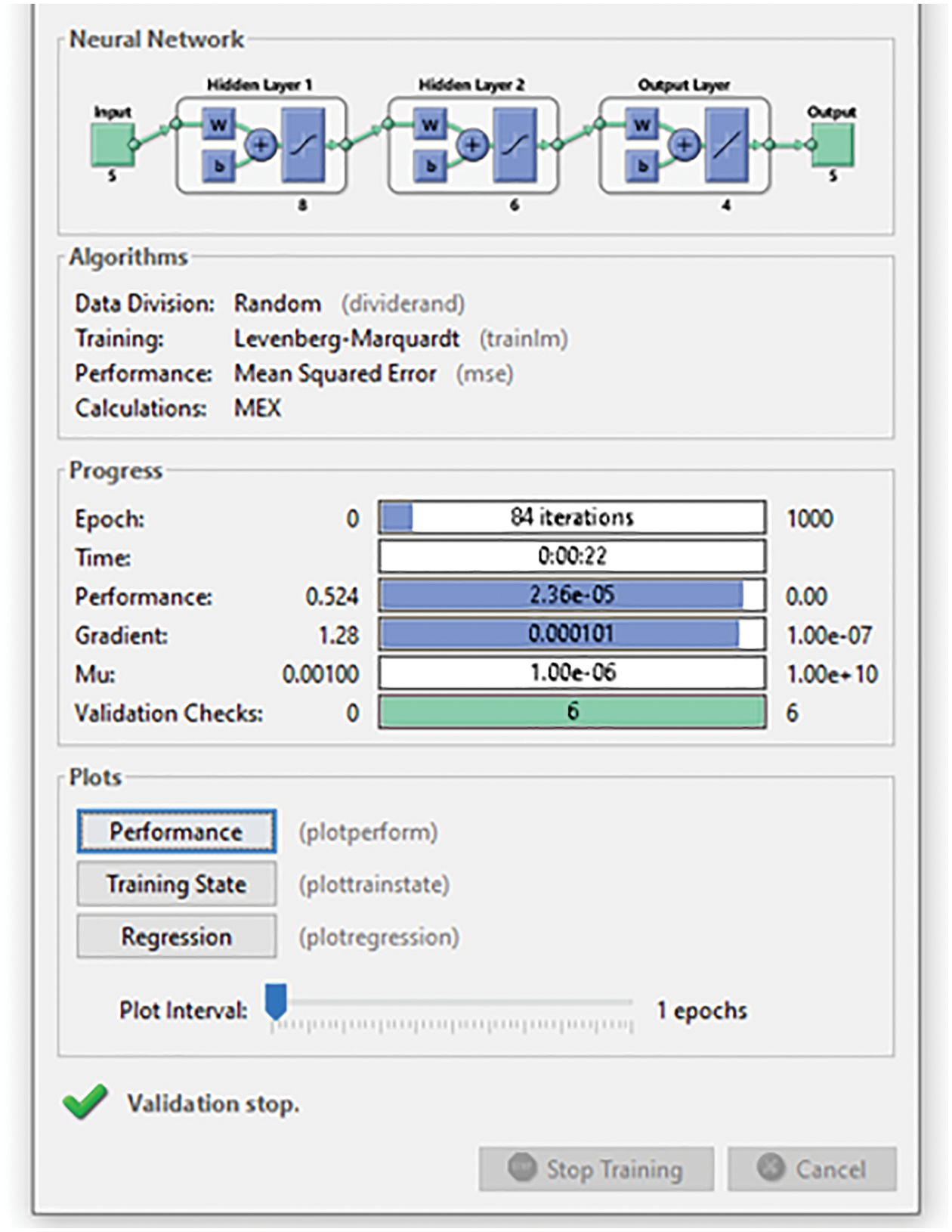Click the Gradient progress bar showing 0.000101
Screen dimensions: 952x1232
click(x=572, y=634)
